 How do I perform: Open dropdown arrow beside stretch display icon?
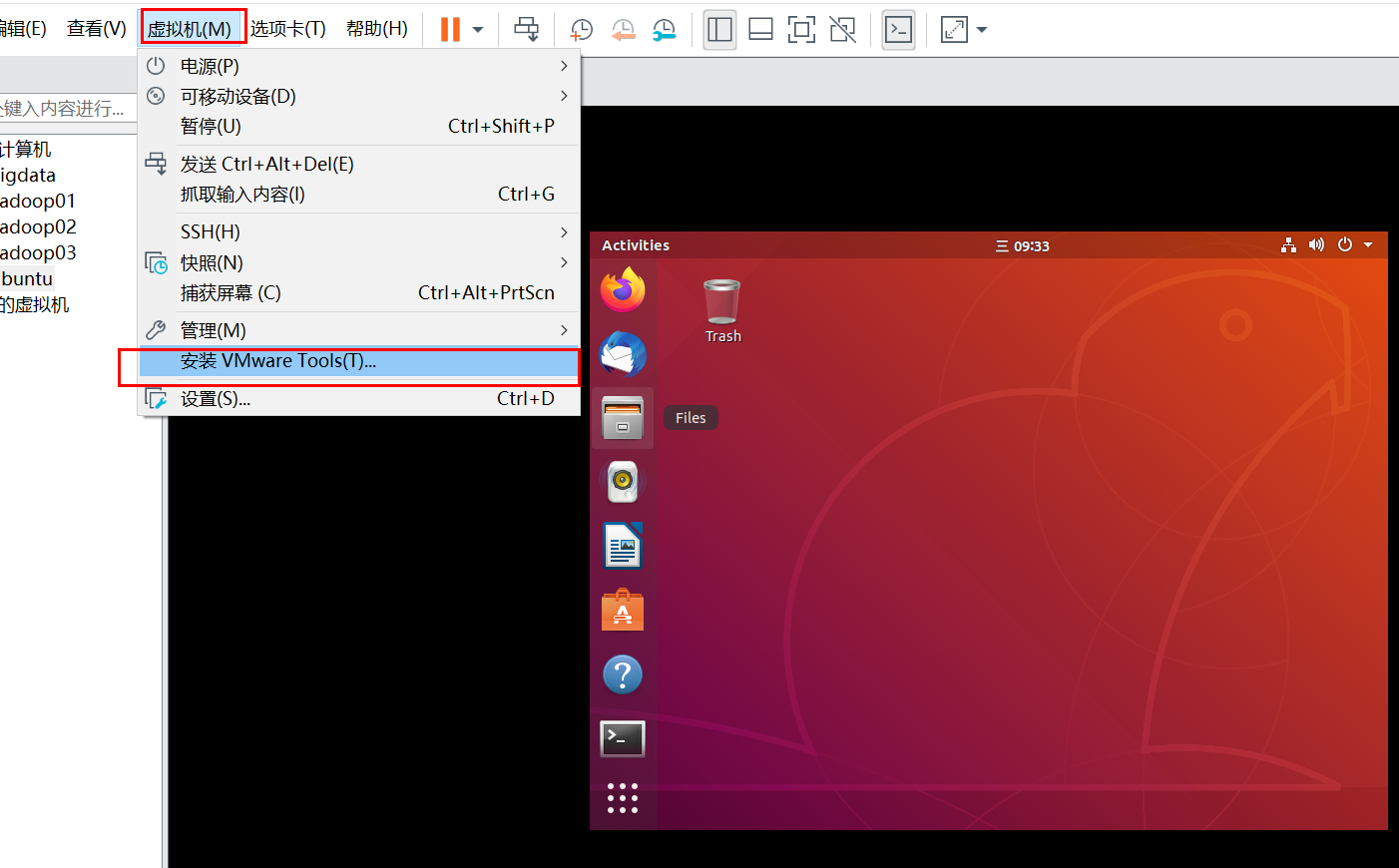point(982,30)
